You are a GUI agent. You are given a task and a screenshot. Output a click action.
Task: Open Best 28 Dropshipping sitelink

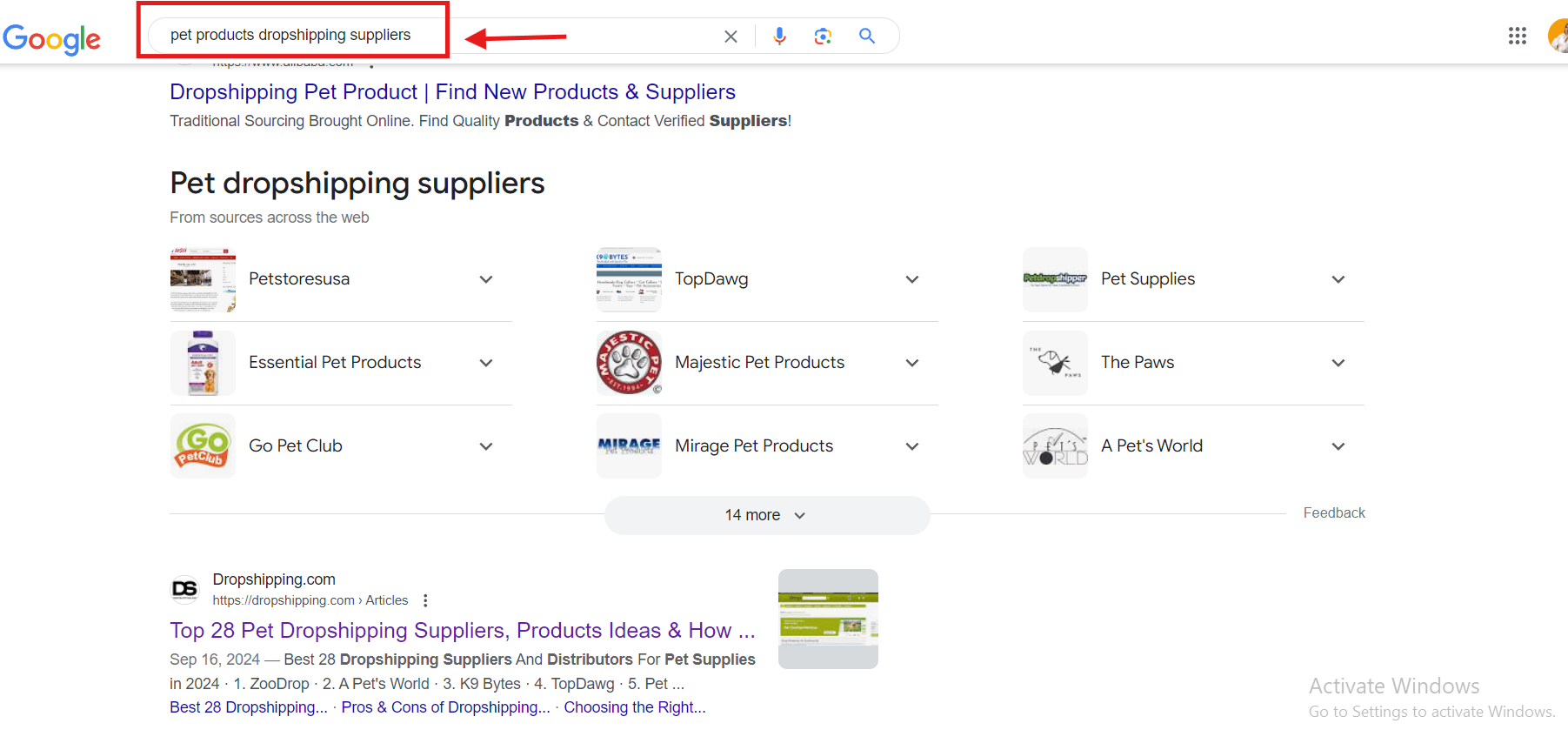249,707
